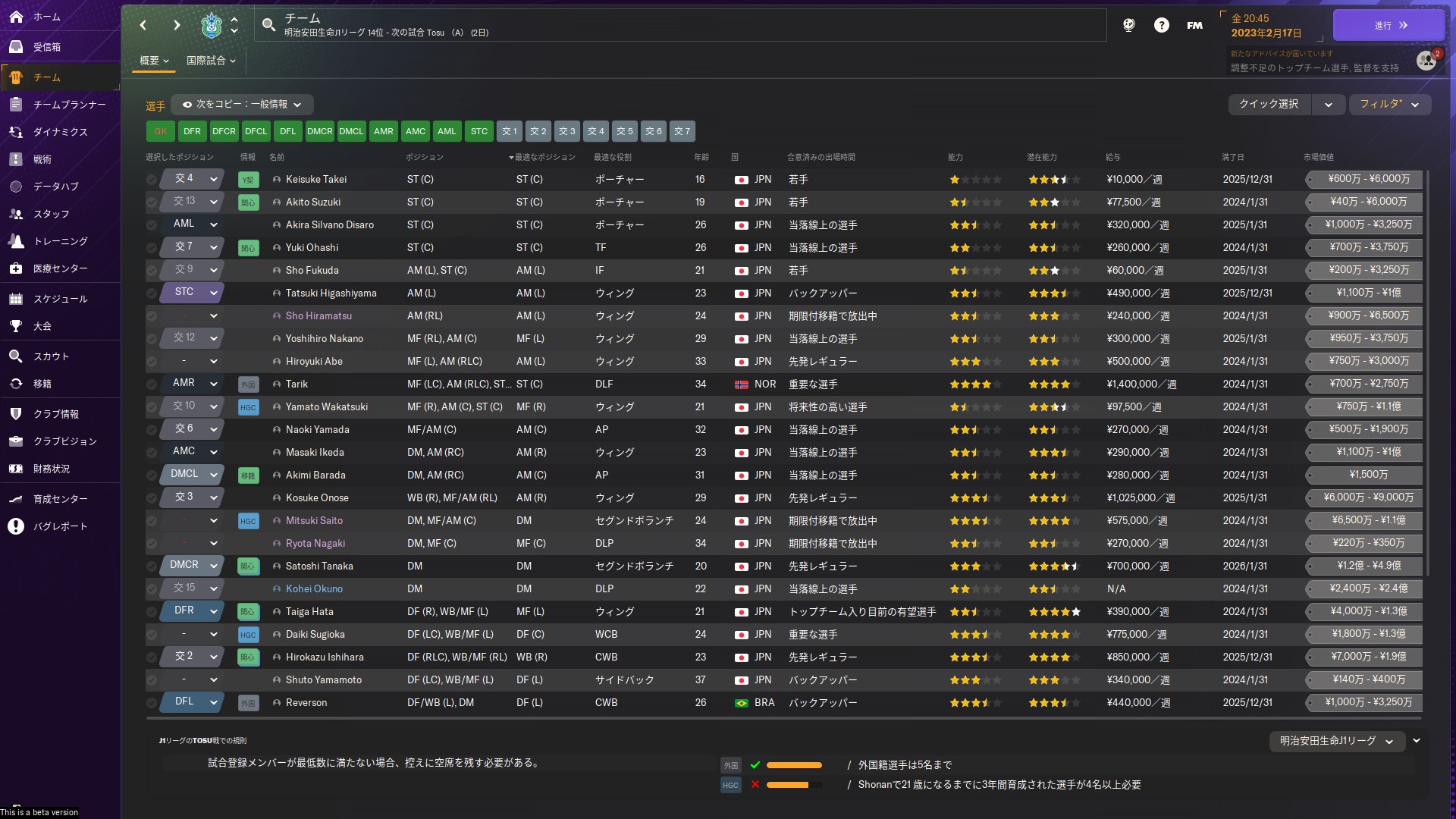Expand the フィルタ dropdown
The height and width of the screenshot is (819, 1456).
[x=1389, y=105]
